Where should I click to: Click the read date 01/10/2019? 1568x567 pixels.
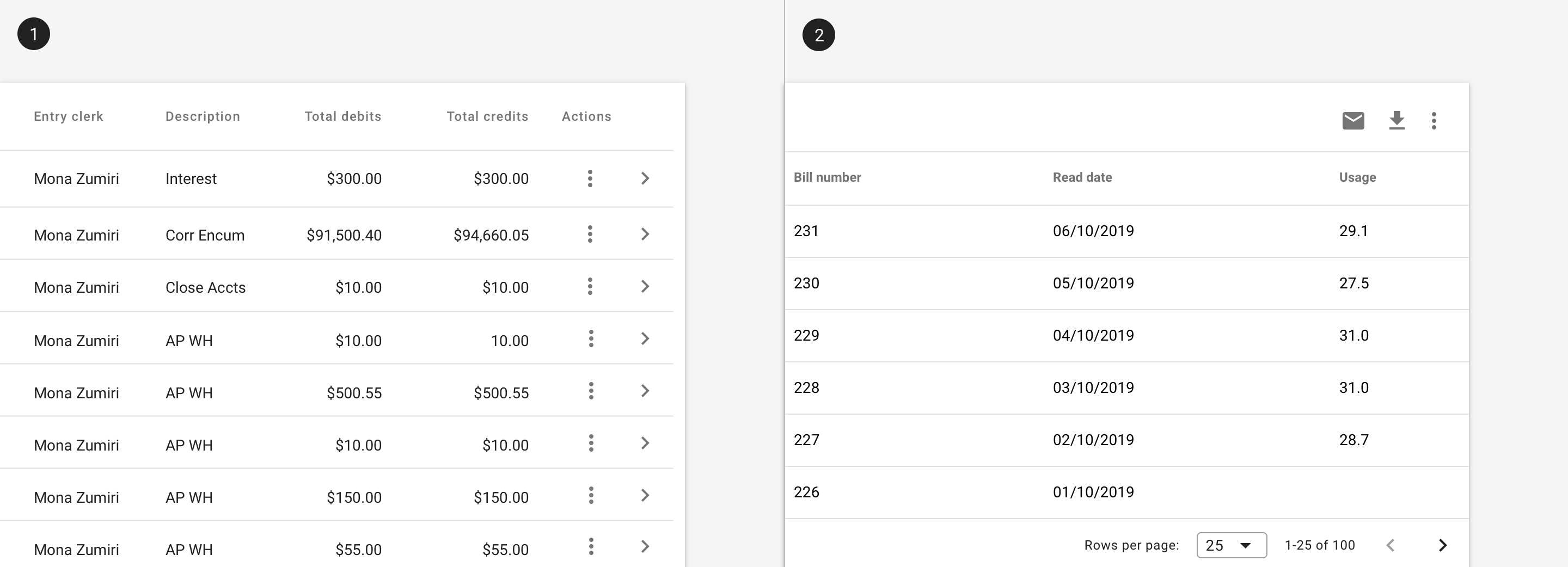pos(1093,493)
